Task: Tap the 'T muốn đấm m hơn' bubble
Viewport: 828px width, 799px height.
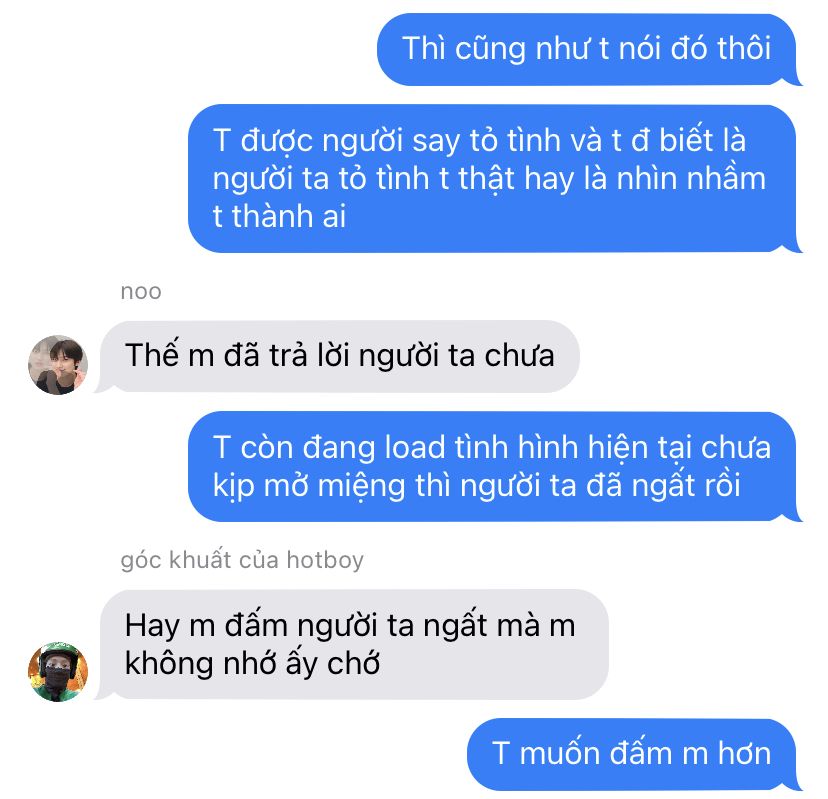Action: pos(634,755)
